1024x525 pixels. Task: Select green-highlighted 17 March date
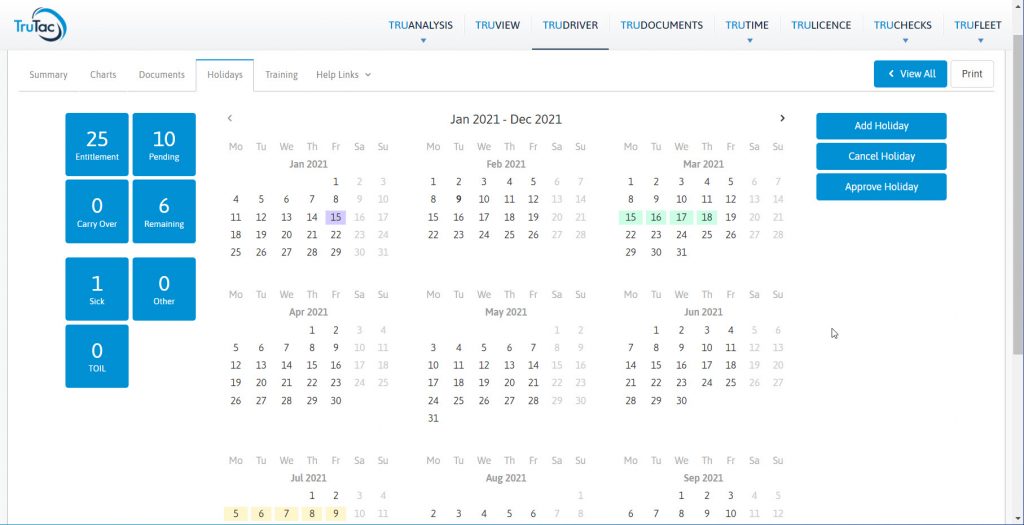pyautogui.click(x=681, y=217)
